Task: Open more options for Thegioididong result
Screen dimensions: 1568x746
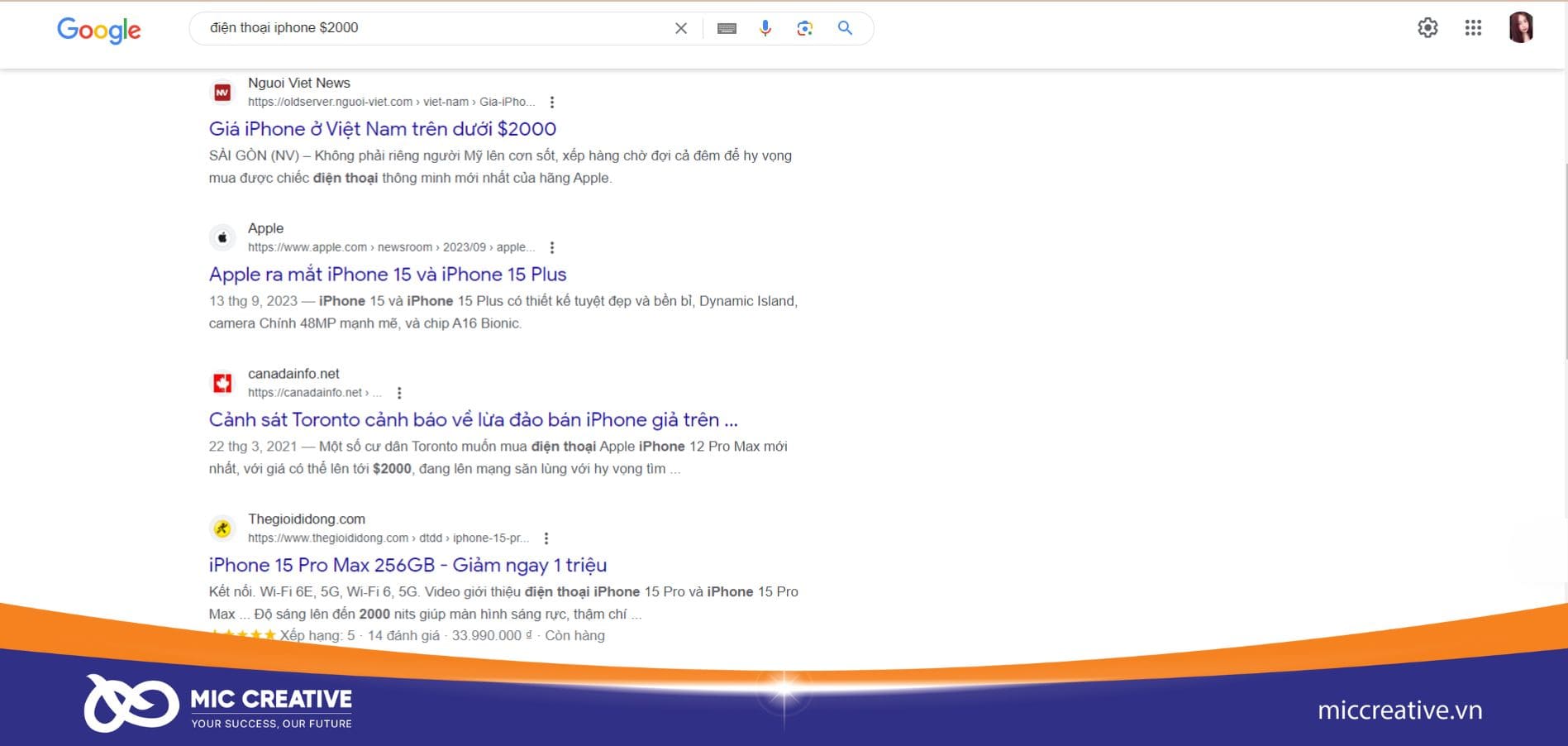Action: 546,539
